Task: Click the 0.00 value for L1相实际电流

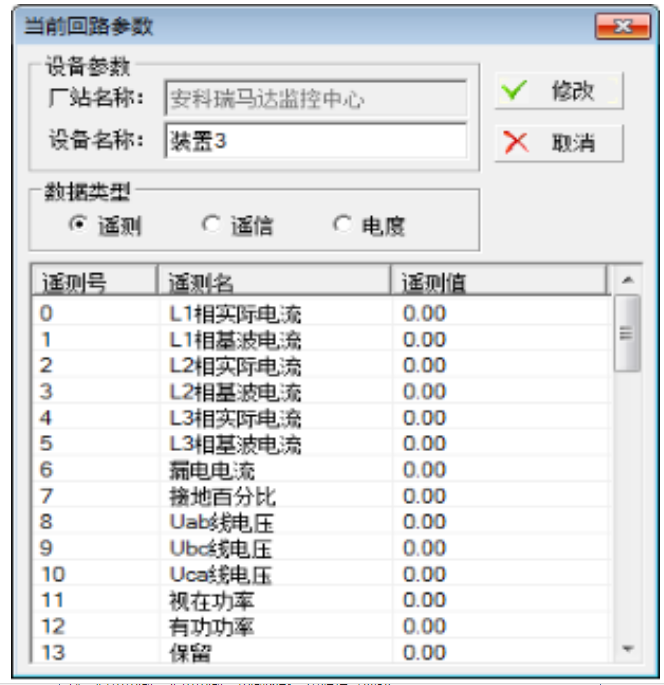Action: [424, 313]
